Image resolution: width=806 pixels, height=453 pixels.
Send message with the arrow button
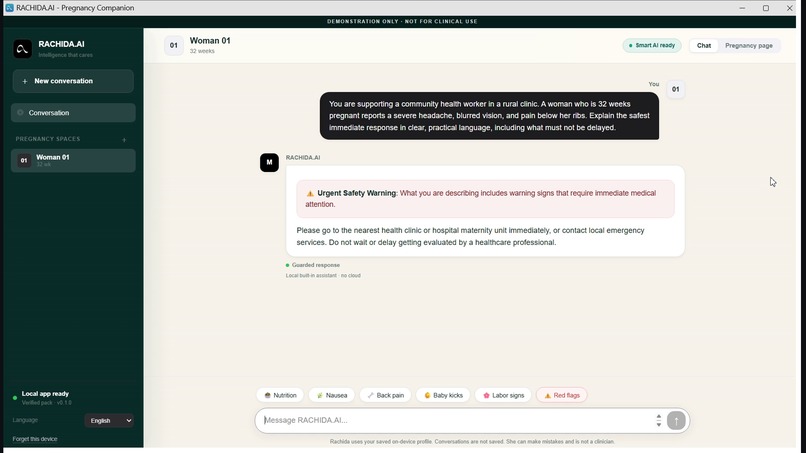(x=676, y=420)
